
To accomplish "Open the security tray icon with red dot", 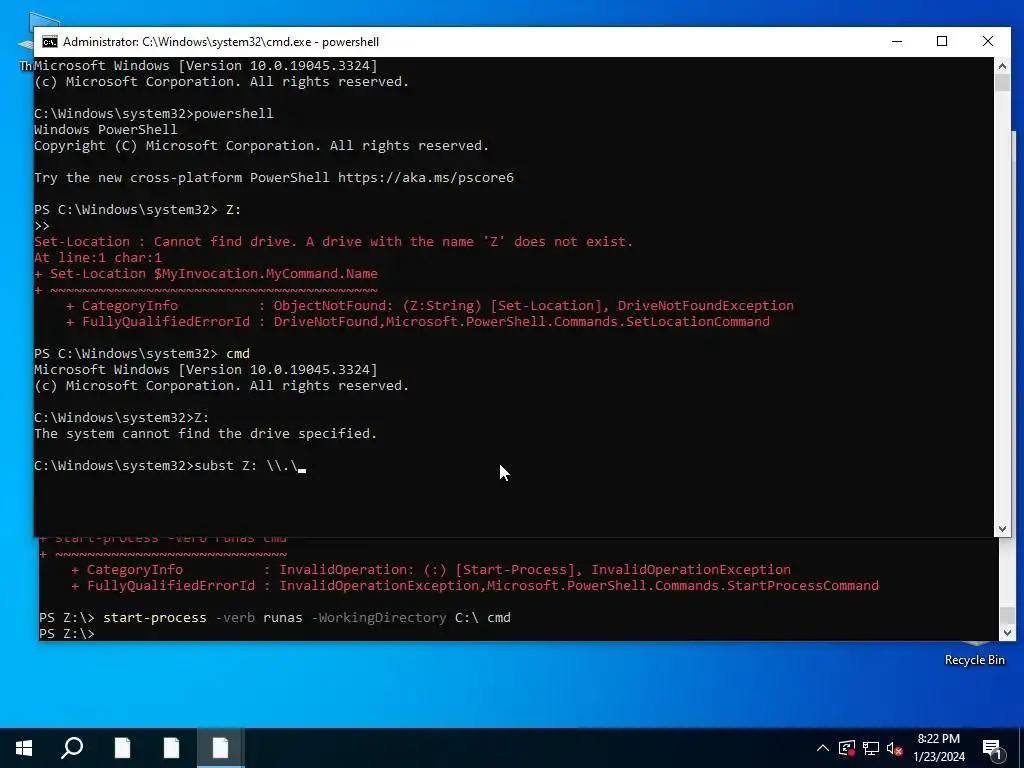I will pyautogui.click(x=847, y=748).
